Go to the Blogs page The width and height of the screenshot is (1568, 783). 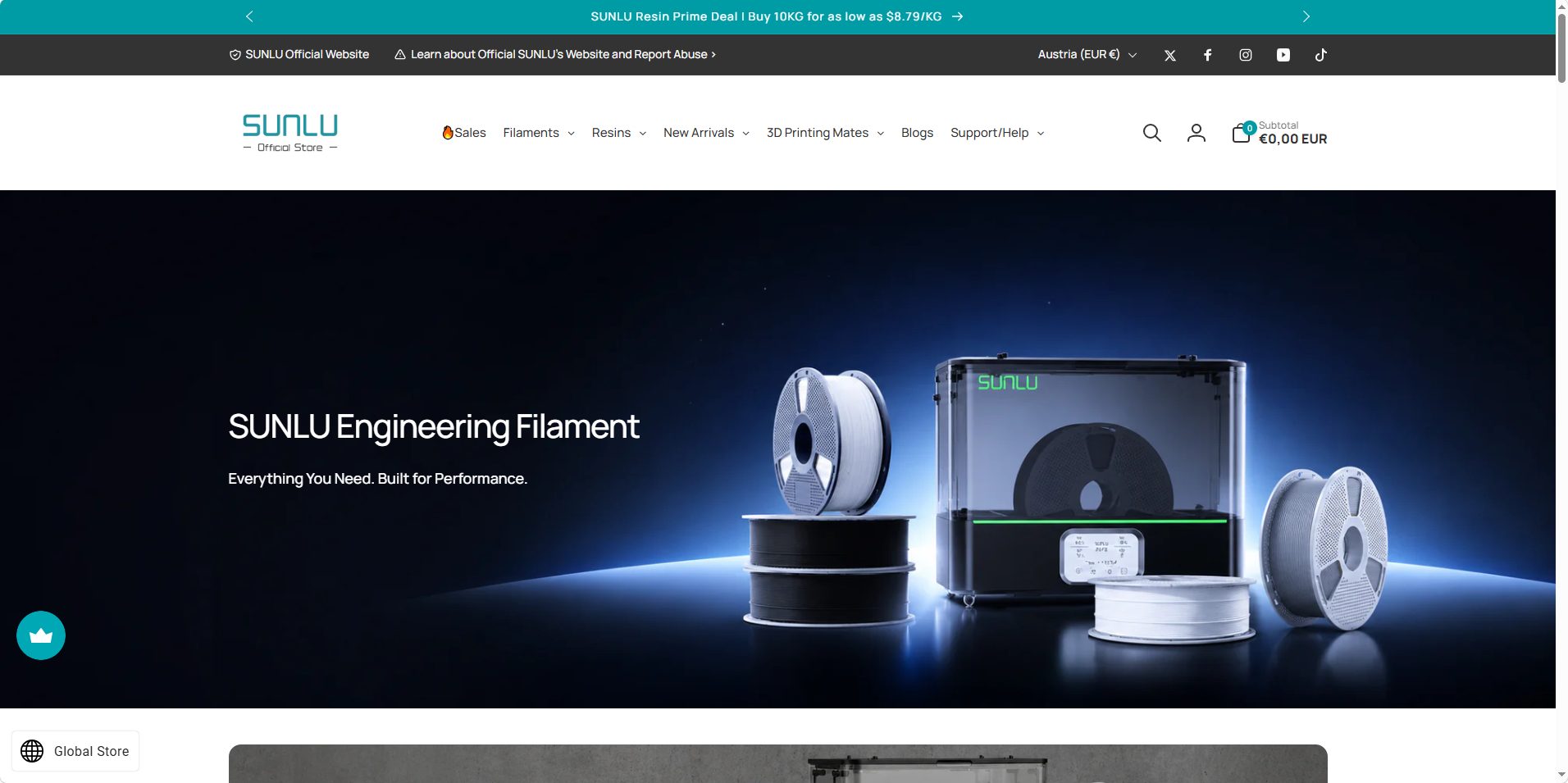pyautogui.click(x=917, y=133)
